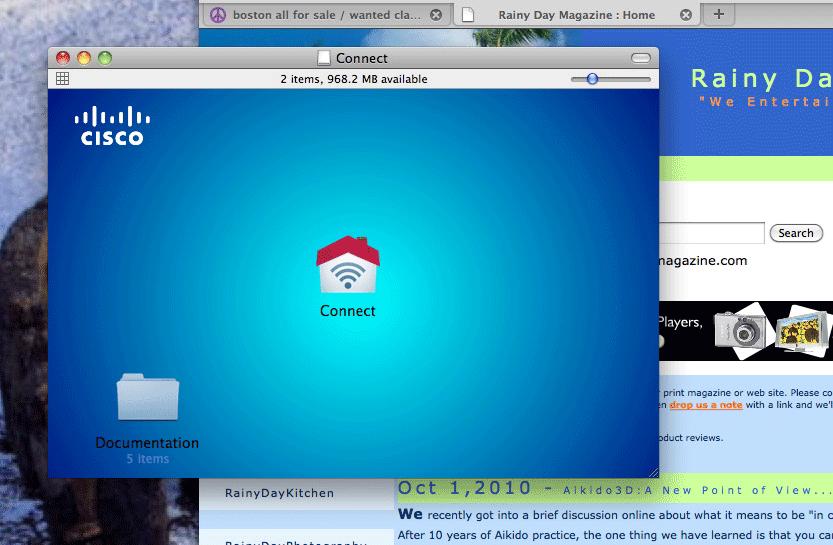Close the Connect Finder window
This screenshot has width=833, height=545.
(x=63, y=58)
